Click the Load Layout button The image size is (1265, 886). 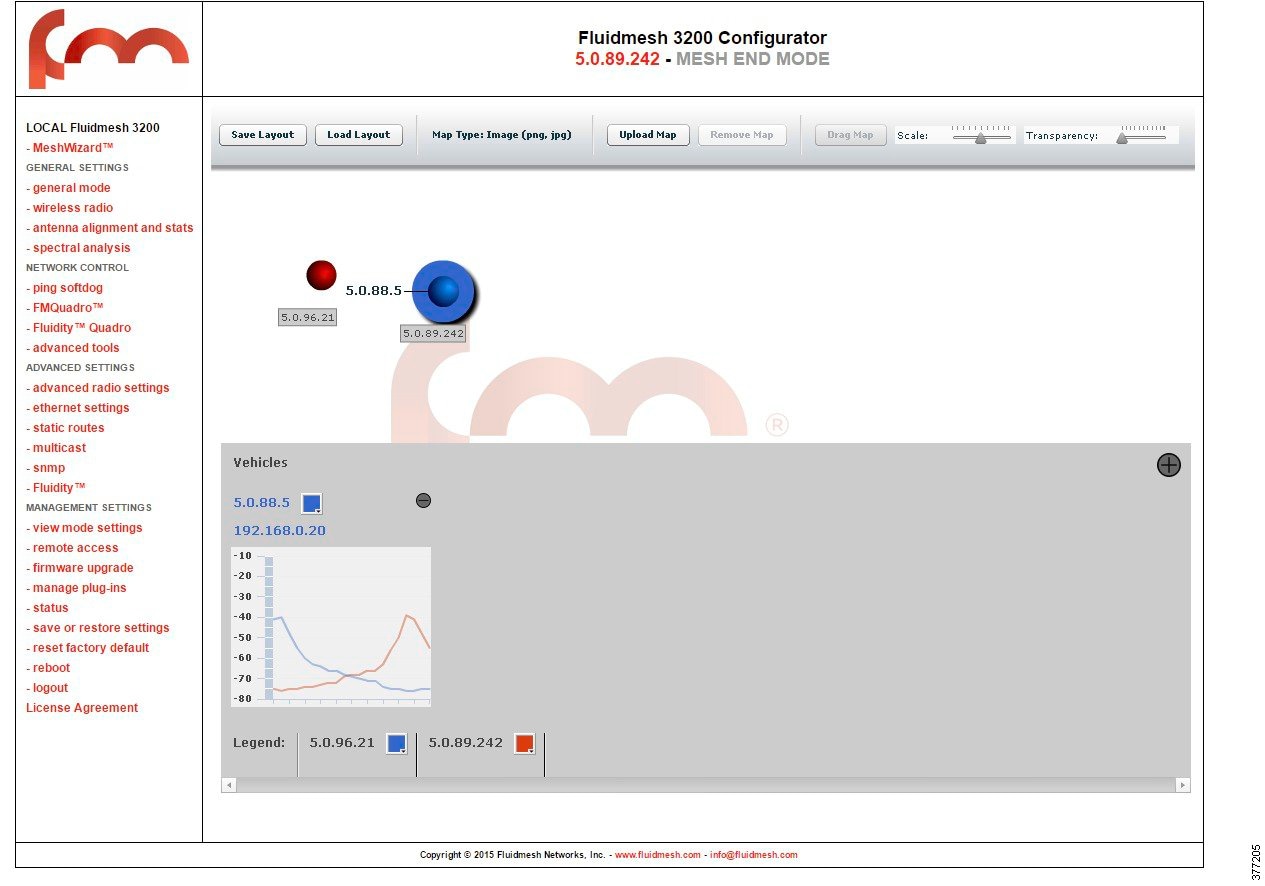click(x=359, y=135)
